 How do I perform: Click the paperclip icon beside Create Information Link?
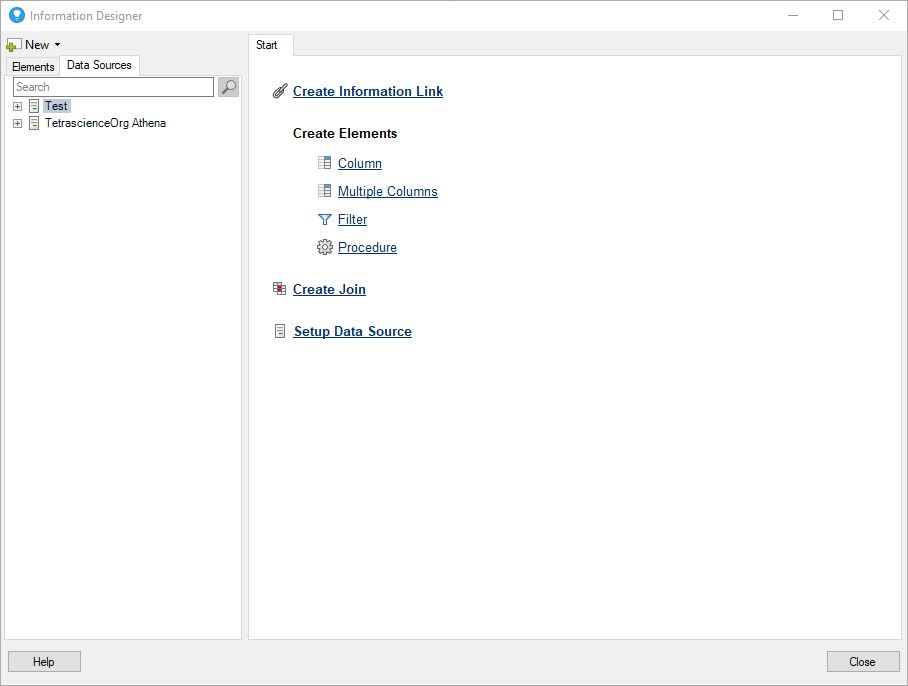279,91
